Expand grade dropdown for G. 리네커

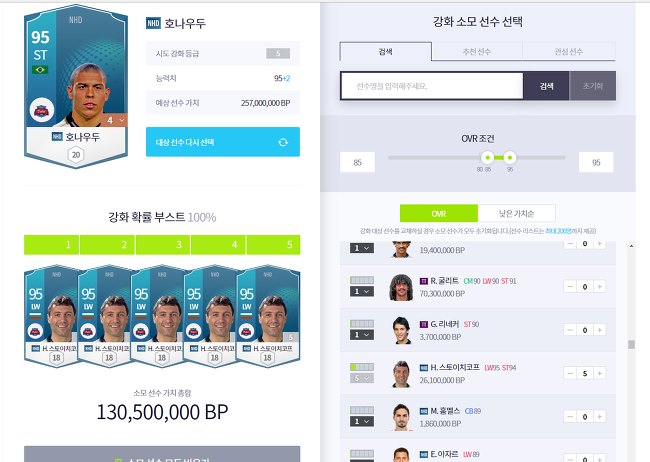point(361,335)
